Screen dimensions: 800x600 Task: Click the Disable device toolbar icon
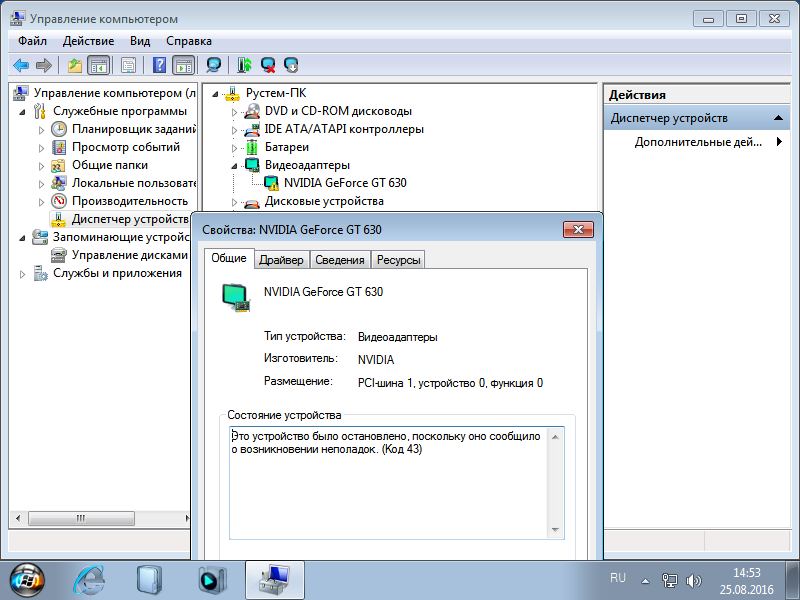(x=291, y=65)
